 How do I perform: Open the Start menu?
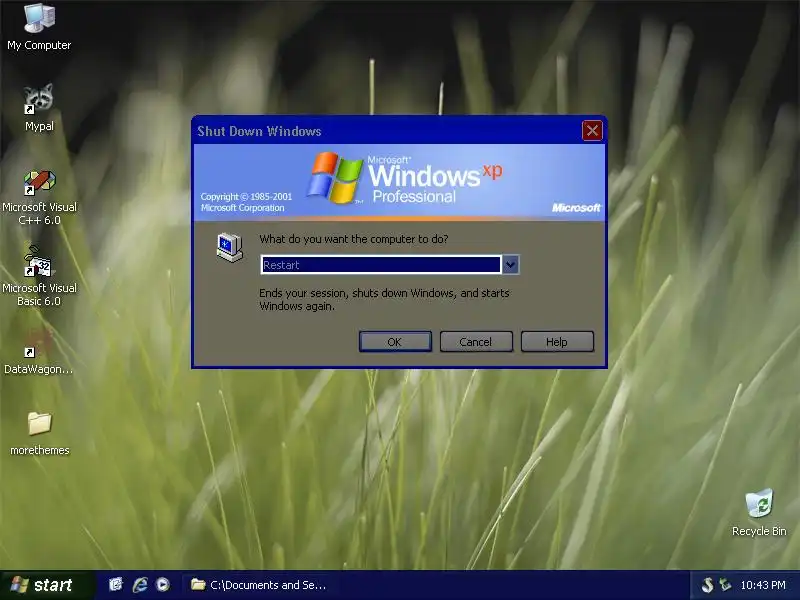46,585
